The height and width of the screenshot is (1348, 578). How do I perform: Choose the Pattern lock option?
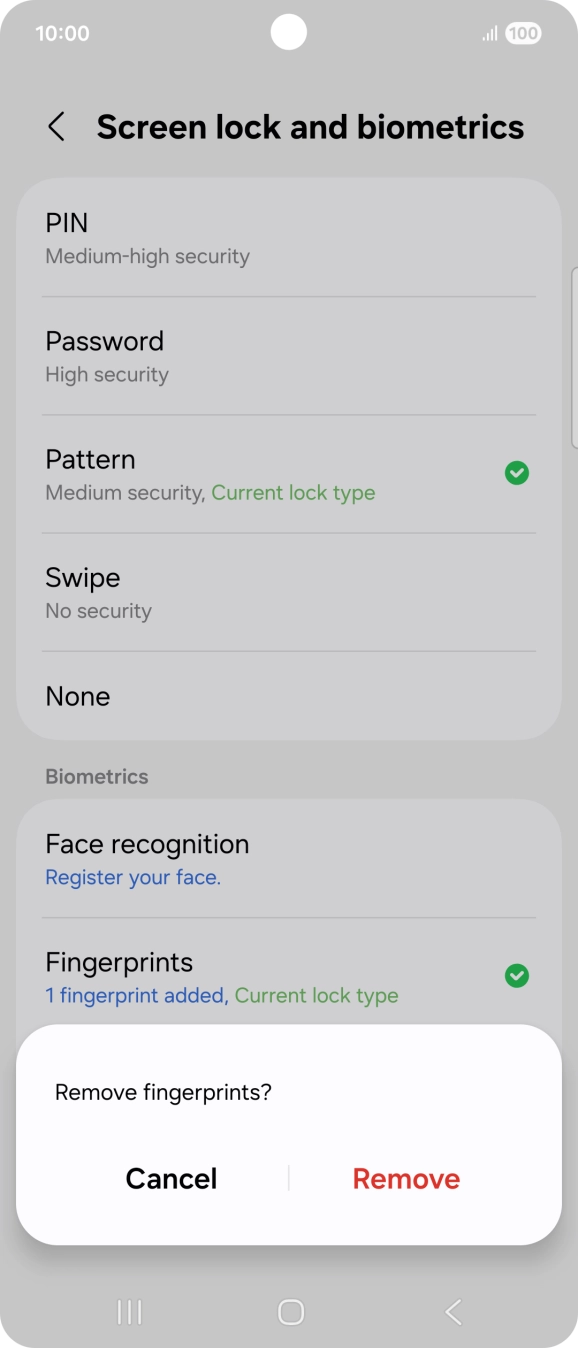(289, 474)
